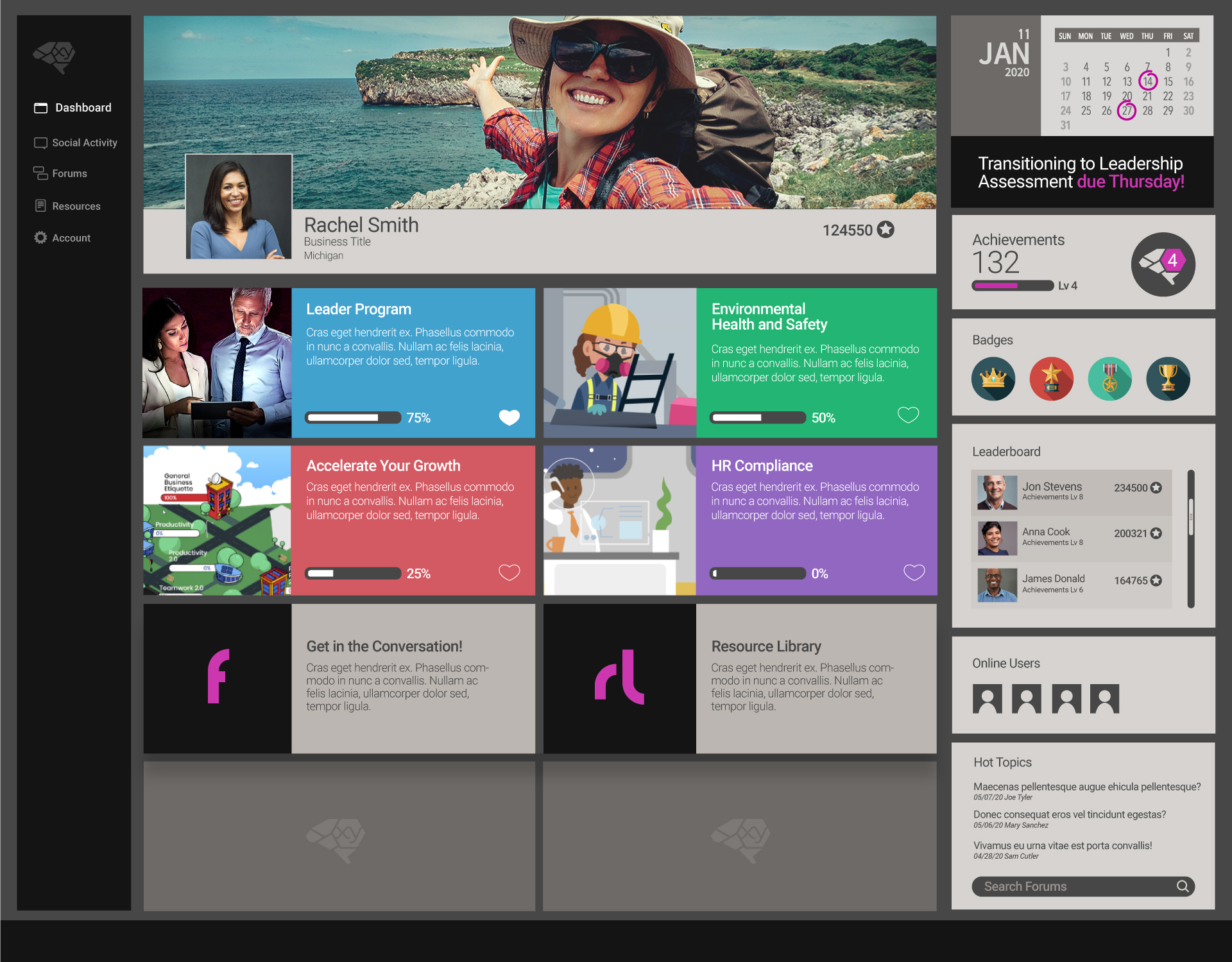Viewport: 1232px width, 962px height.
Task: Favorite the Environmental Health and Safety course
Action: pos(908,415)
